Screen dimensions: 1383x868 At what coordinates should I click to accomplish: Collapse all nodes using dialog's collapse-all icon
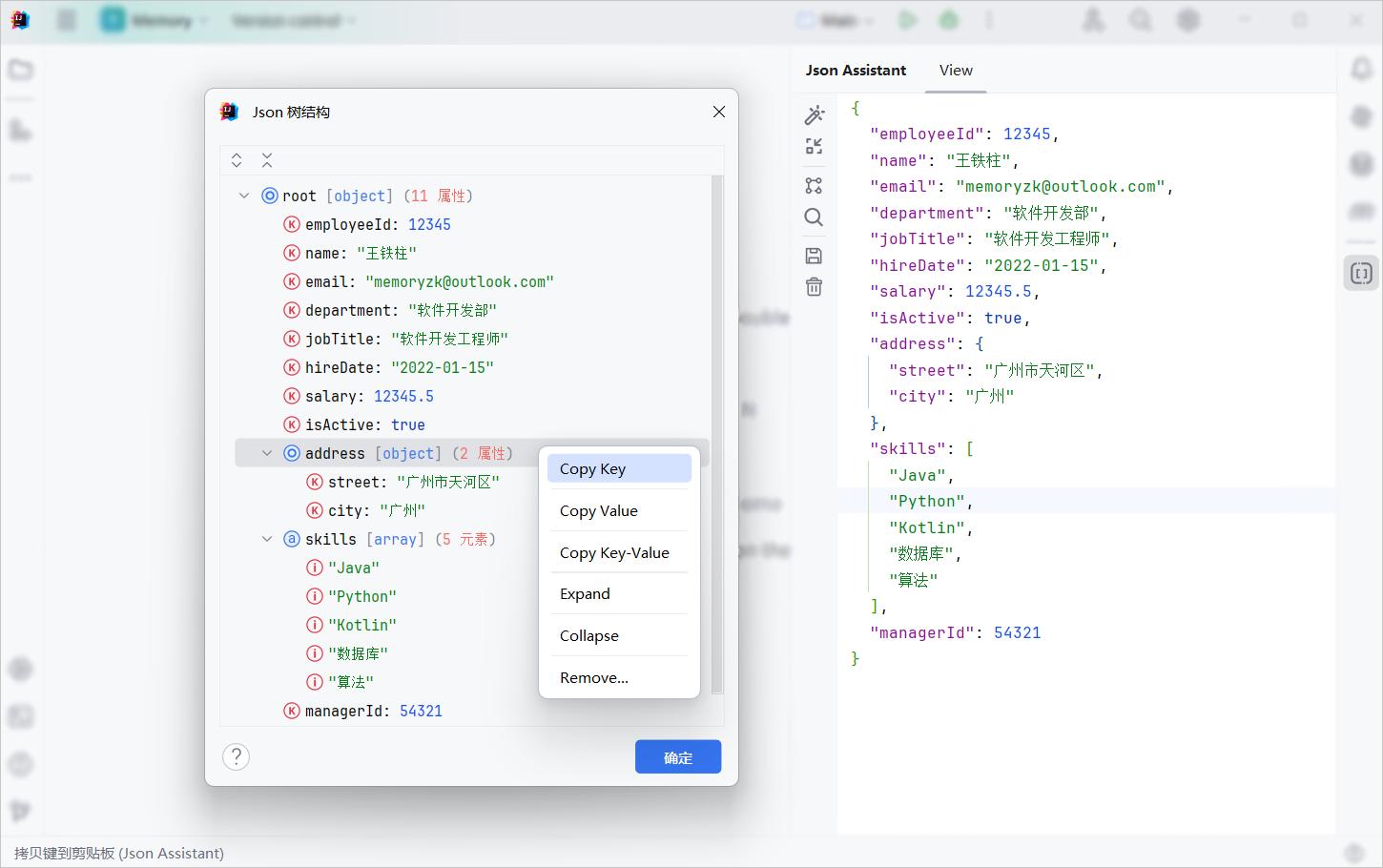(x=267, y=159)
